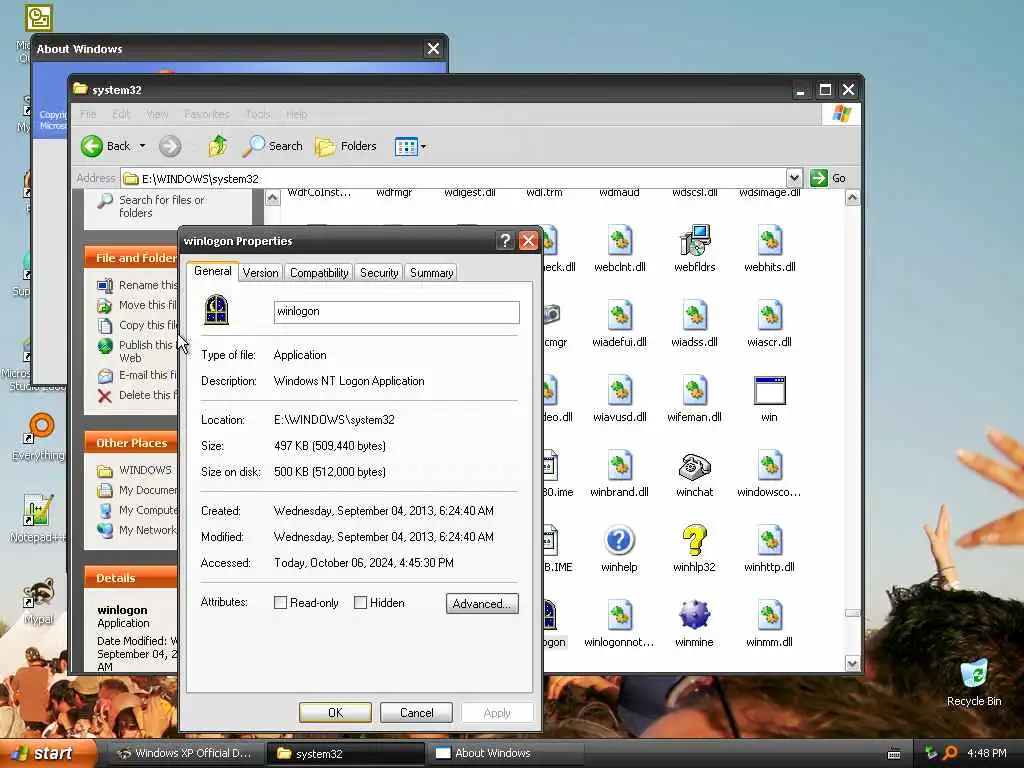The image size is (1024, 768).
Task: Switch to the Summary tab
Action: [431, 273]
